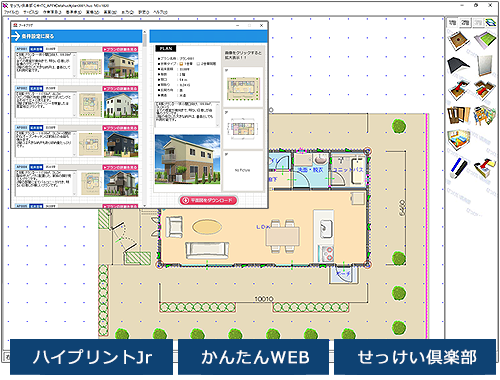Select the bathtub in the unit bath

(358, 171)
